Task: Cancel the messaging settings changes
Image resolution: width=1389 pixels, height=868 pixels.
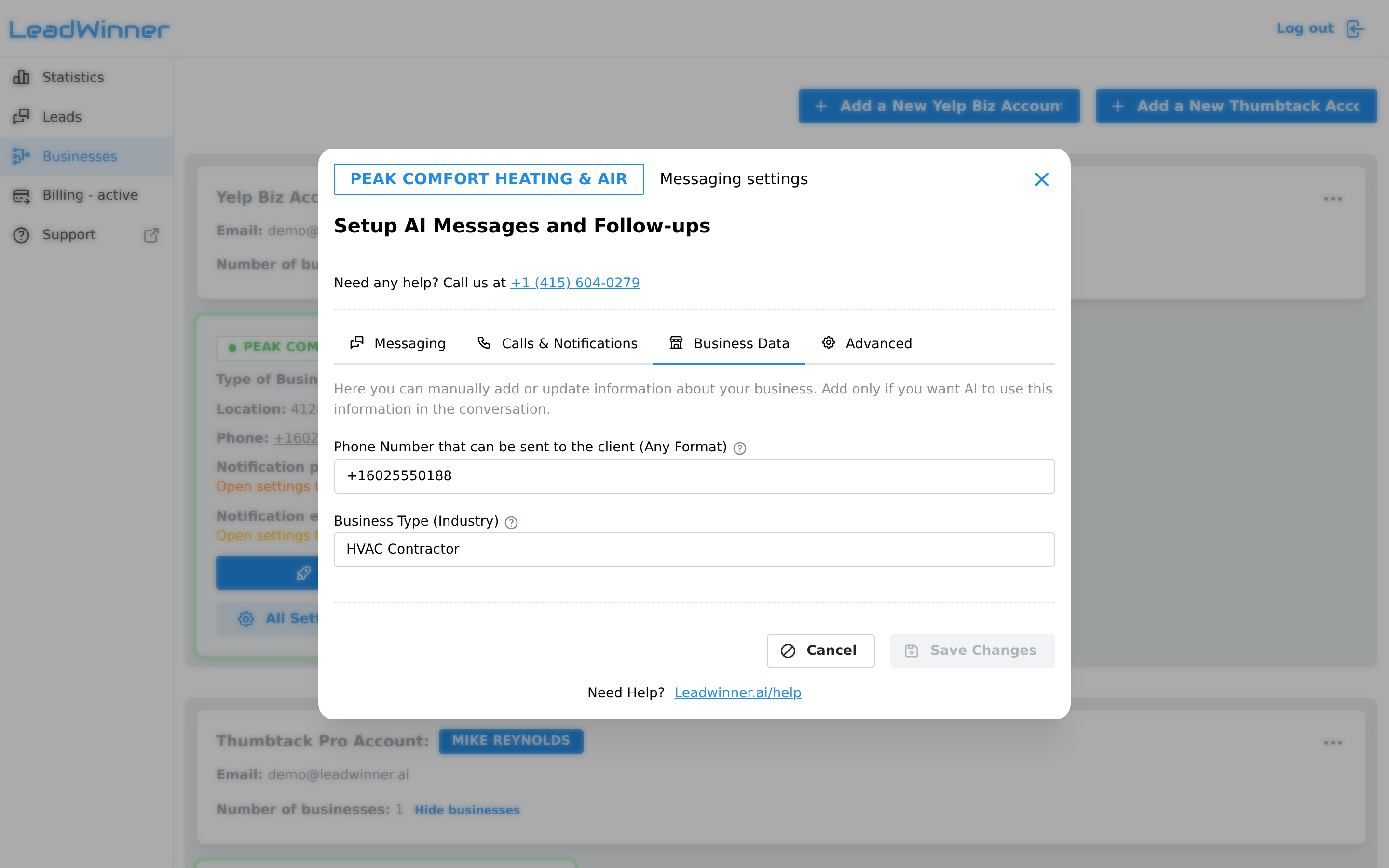Action: 820,651
